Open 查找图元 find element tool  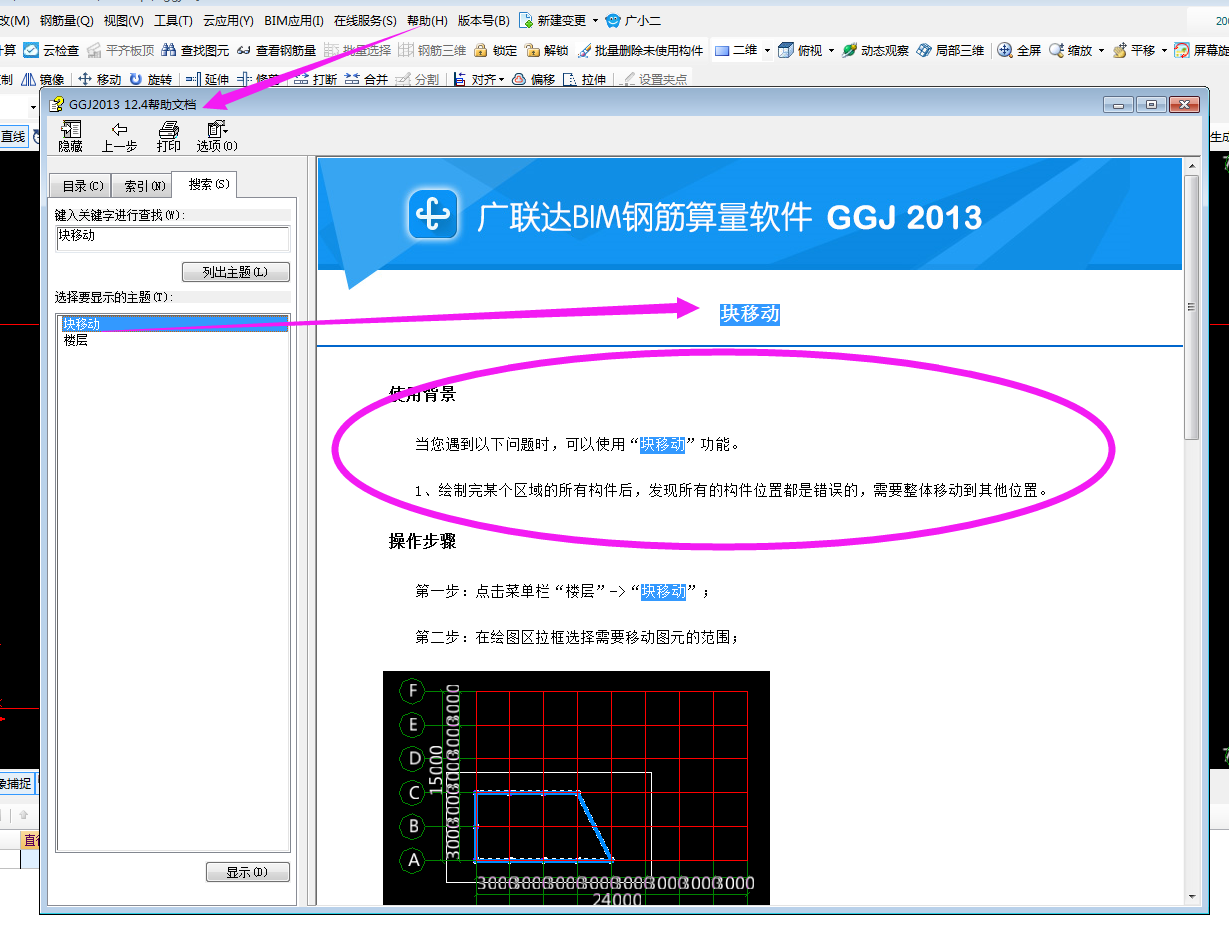click(197, 50)
